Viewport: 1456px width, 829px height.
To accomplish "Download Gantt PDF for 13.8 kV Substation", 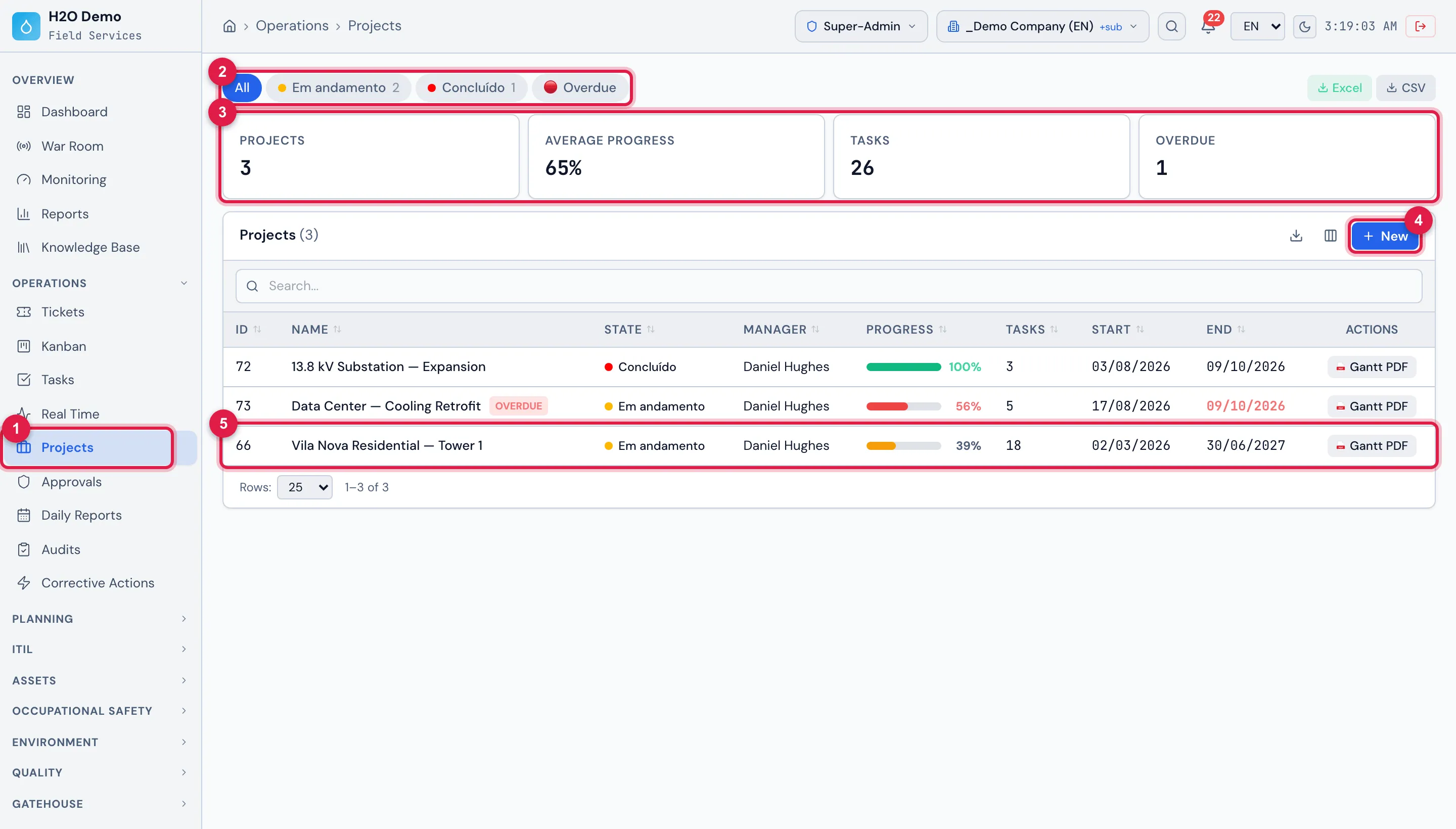I will (x=1372, y=367).
